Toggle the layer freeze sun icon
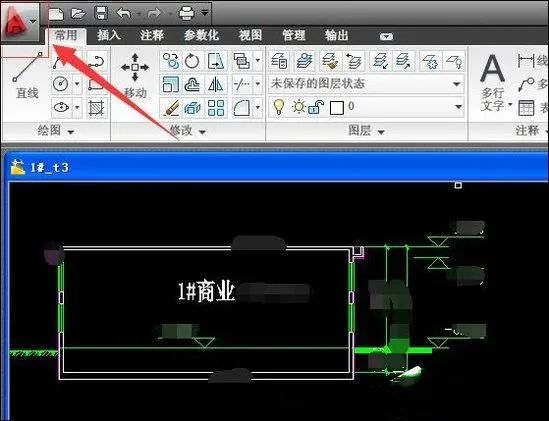549x421 pixels. point(298,107)
